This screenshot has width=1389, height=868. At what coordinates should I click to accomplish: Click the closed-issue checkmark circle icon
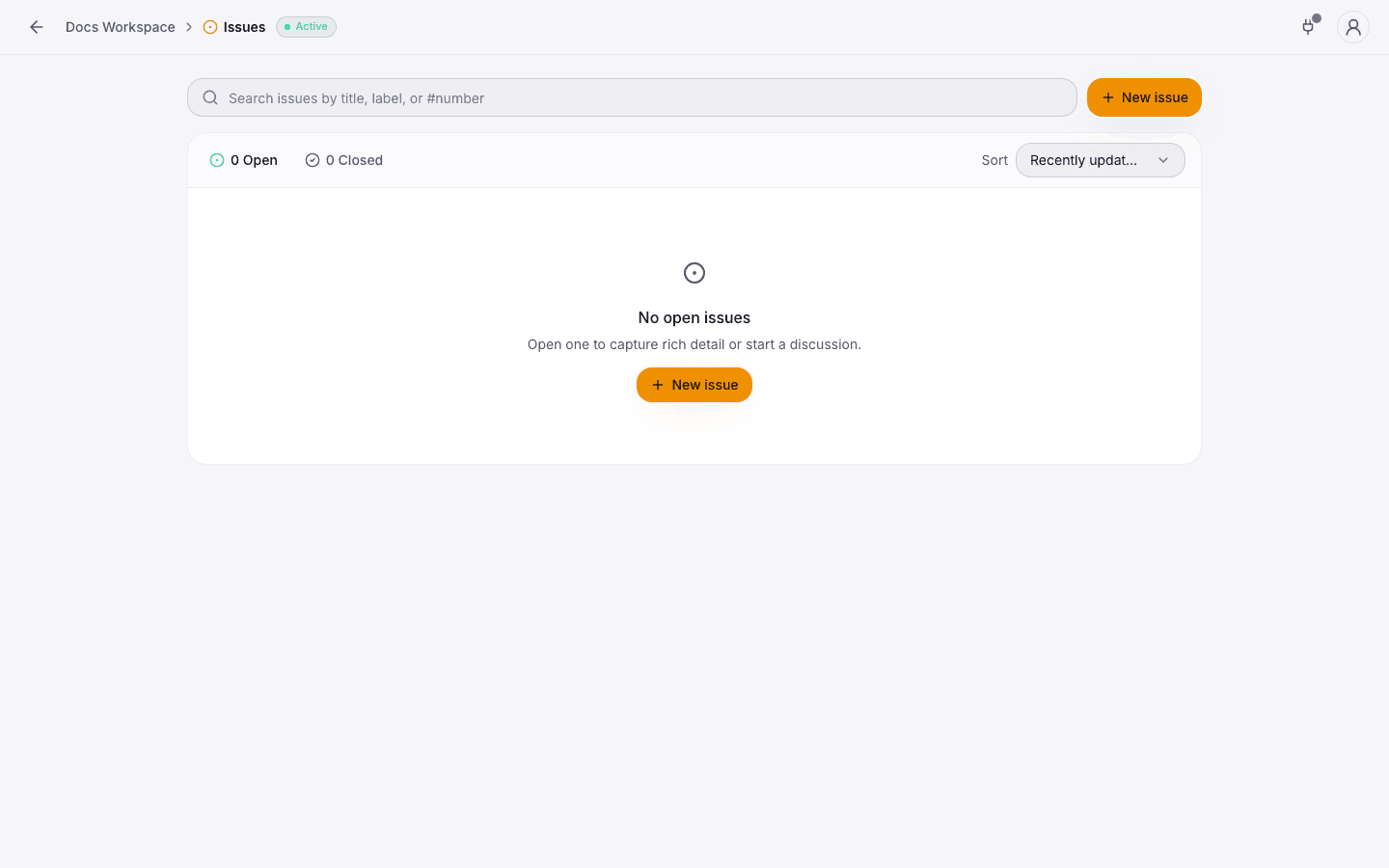pyautogui.click(x=313, y=160)
